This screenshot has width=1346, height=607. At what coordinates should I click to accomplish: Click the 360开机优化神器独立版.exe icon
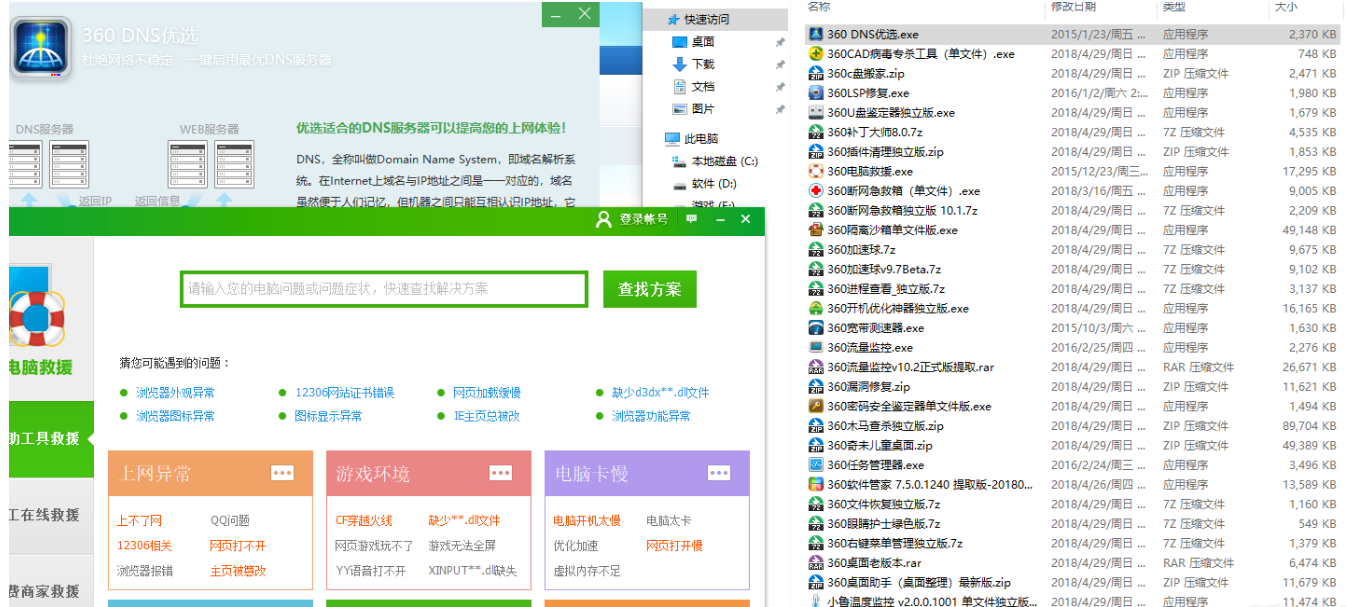click(x=816, y=308)
